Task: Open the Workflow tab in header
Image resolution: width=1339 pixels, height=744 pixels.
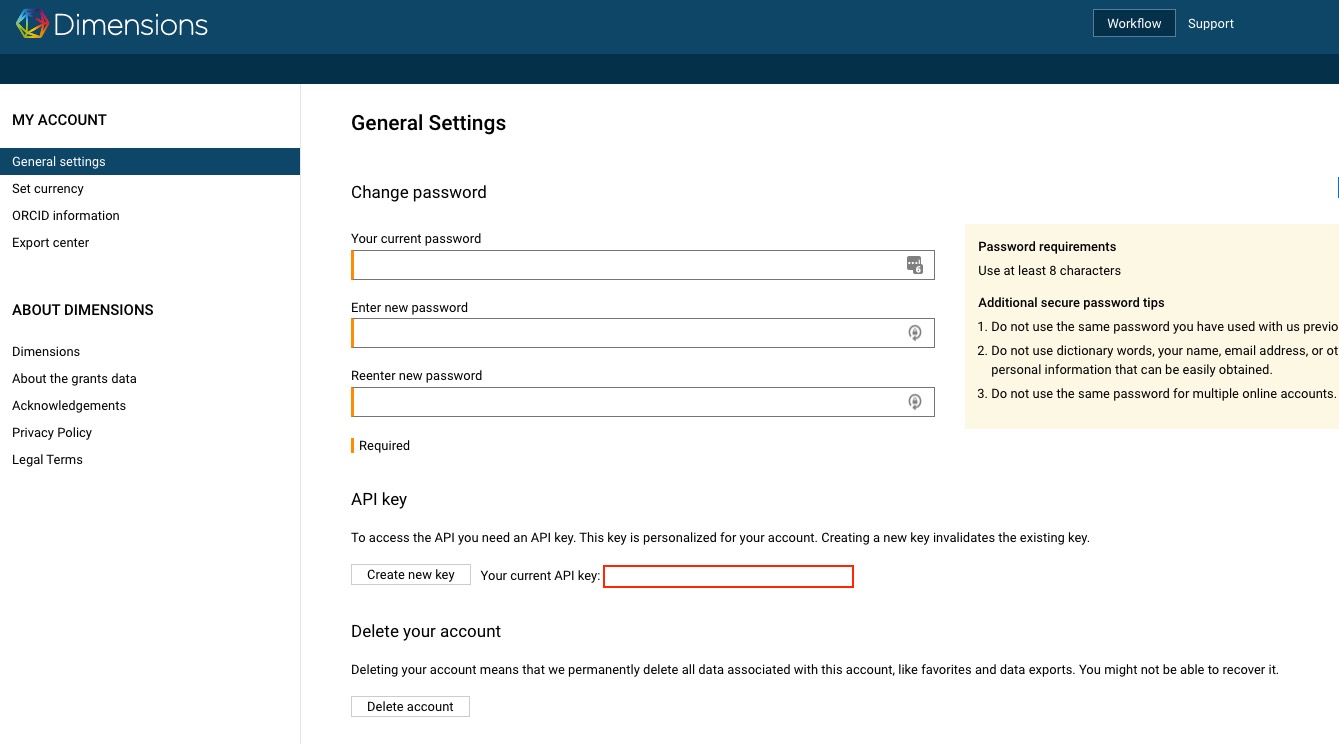Action: [1134, 23]
